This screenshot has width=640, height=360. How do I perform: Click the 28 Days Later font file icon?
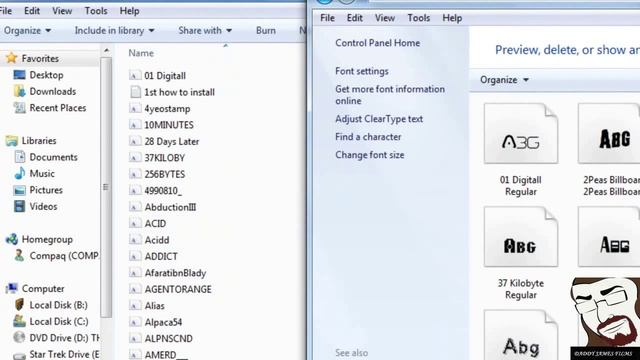(x=135, y=141)
